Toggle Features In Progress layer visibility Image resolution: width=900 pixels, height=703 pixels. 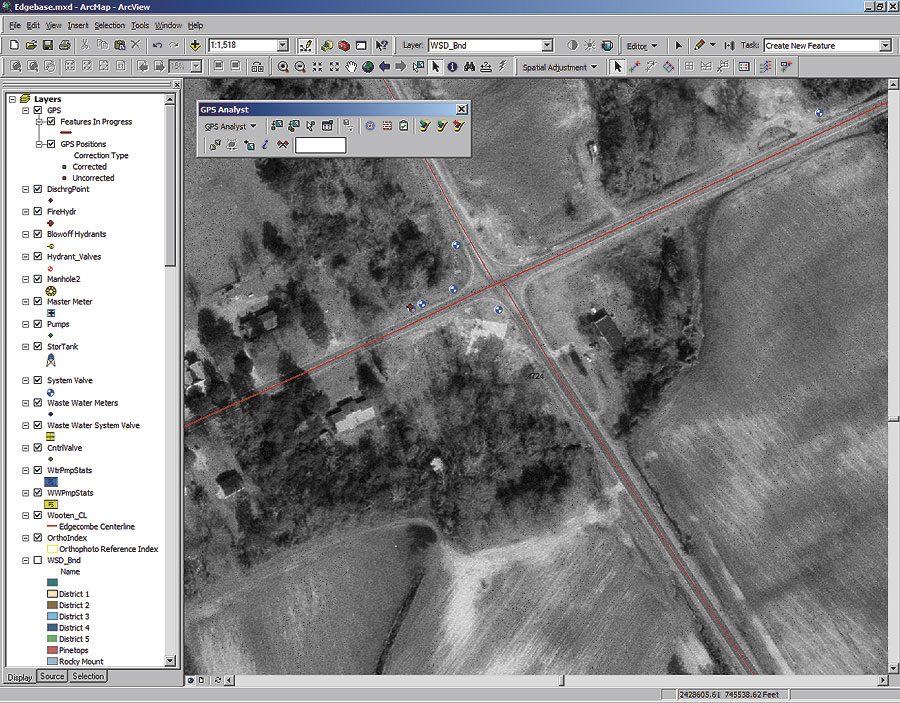[51, 122]
